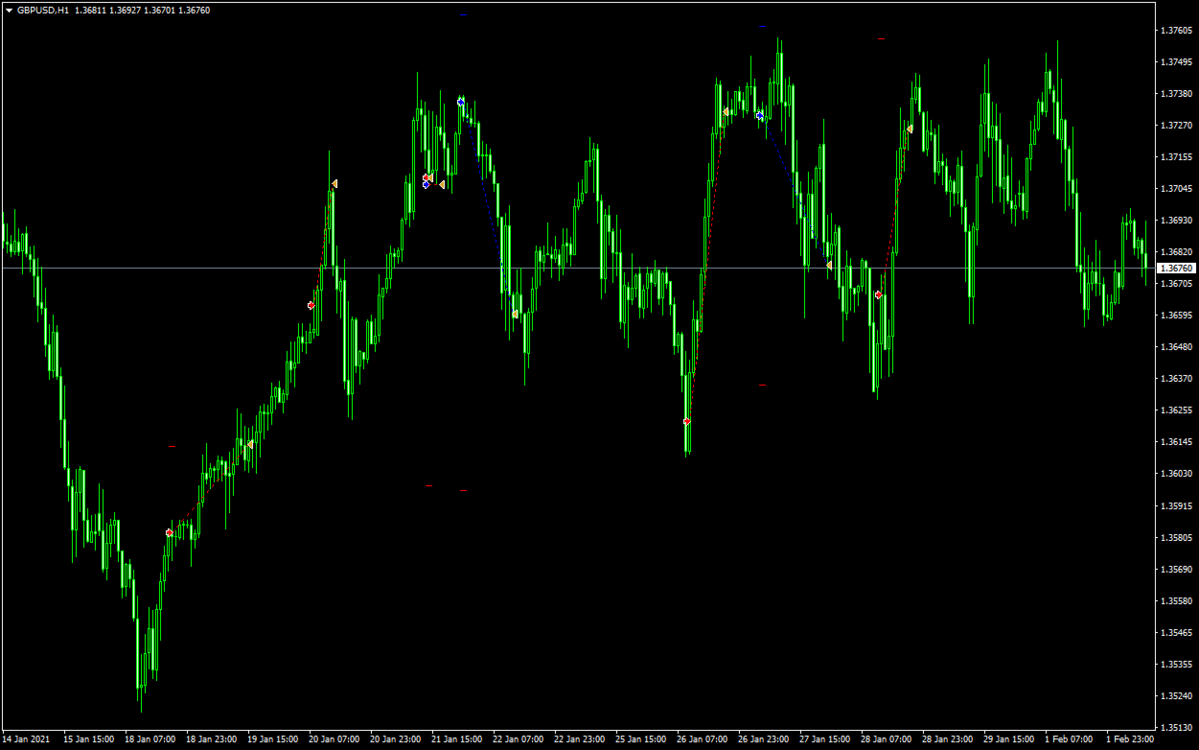Click the 1.37380 price axis label
Screen dimensions: 1199x750
(x=1176, y=94)
